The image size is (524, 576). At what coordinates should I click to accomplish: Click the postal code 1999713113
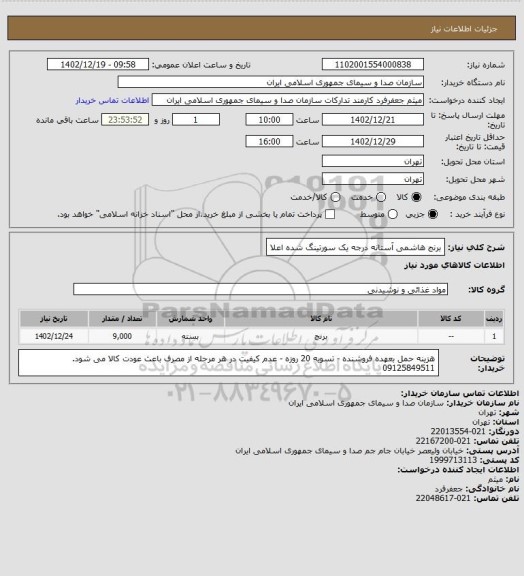(x=453, y=460)
